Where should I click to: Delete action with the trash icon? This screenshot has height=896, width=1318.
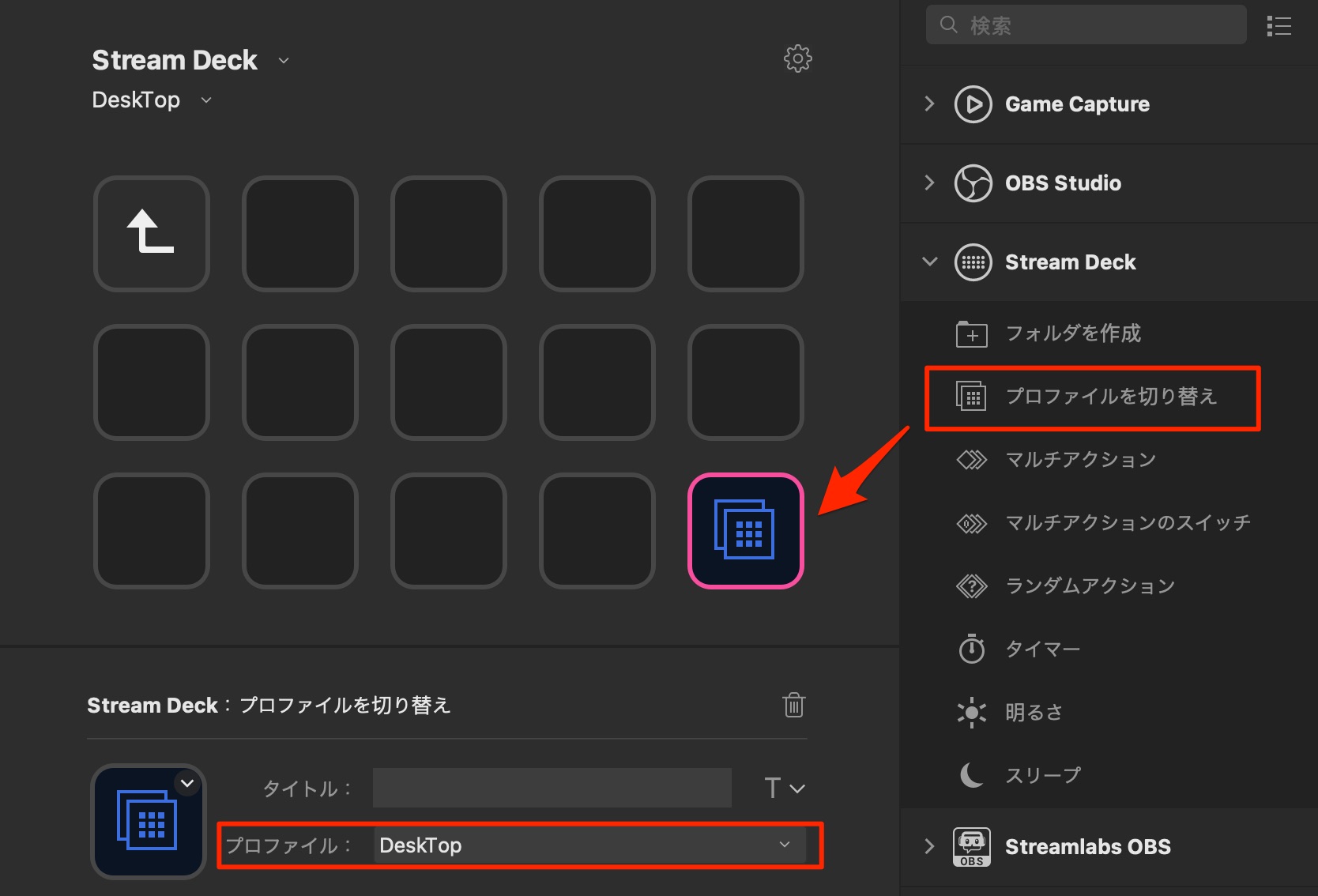click(793, 705)
